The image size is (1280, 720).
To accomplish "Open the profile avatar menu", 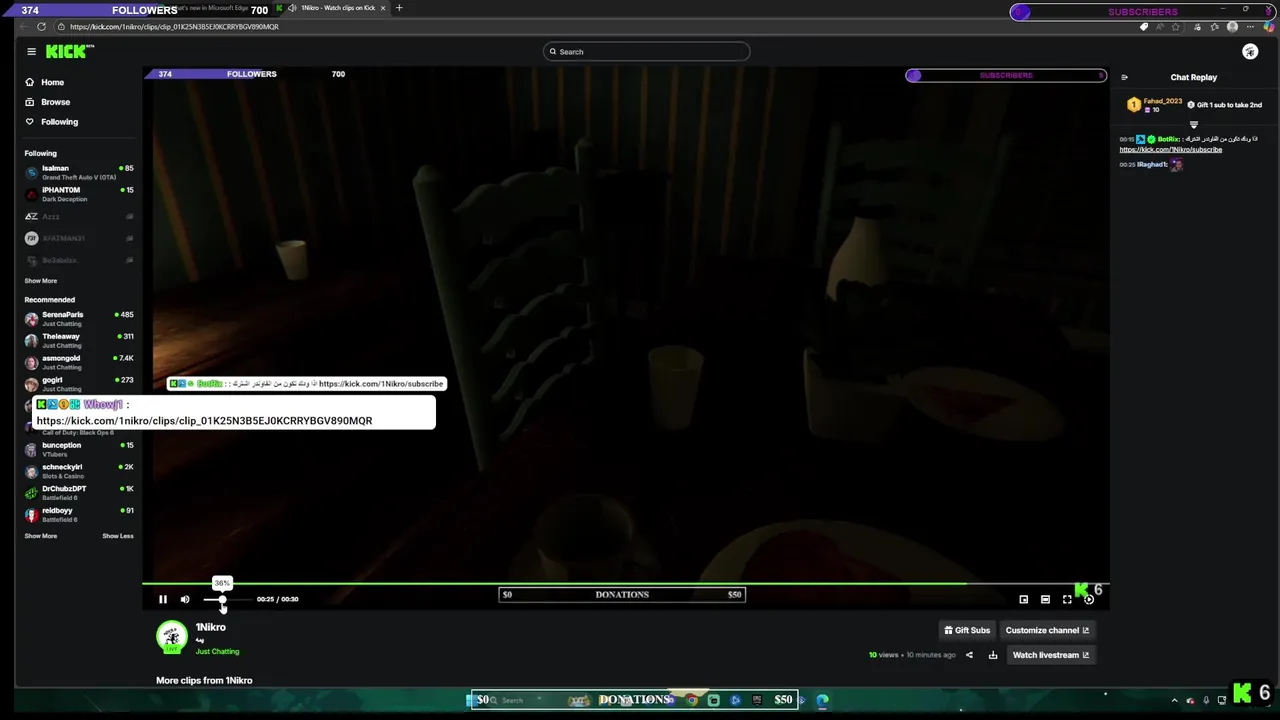I will pyautogui.click(x=1250, y=51).
